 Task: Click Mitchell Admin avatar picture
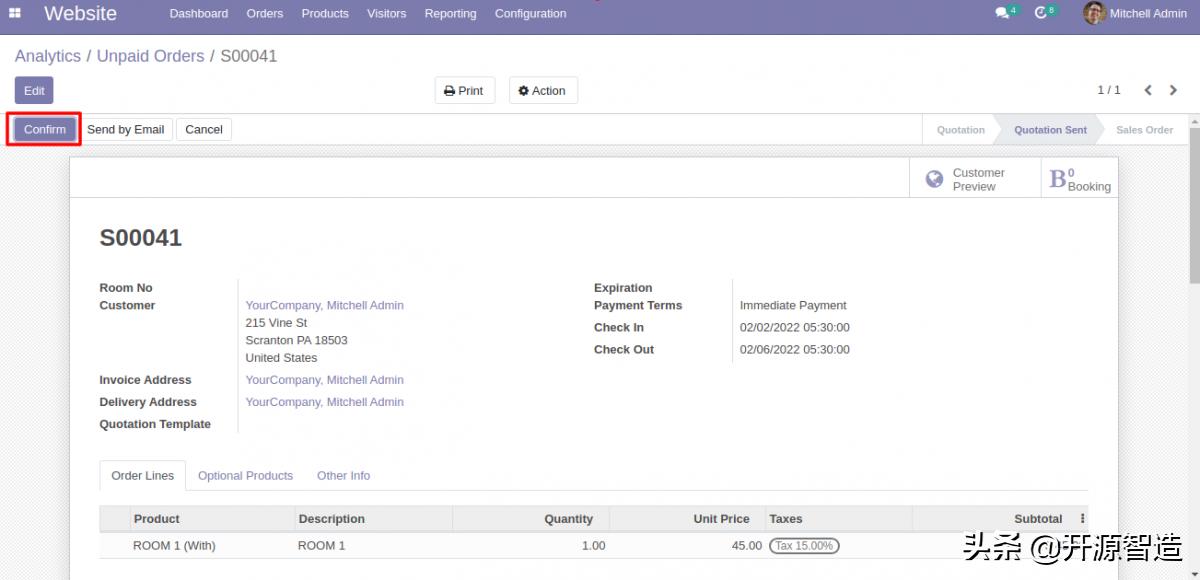tap(1094, 14)
